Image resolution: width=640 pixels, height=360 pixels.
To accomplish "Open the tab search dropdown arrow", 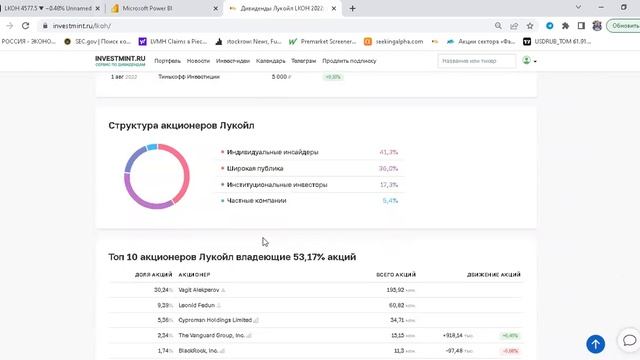I will [x=578, y=7].
